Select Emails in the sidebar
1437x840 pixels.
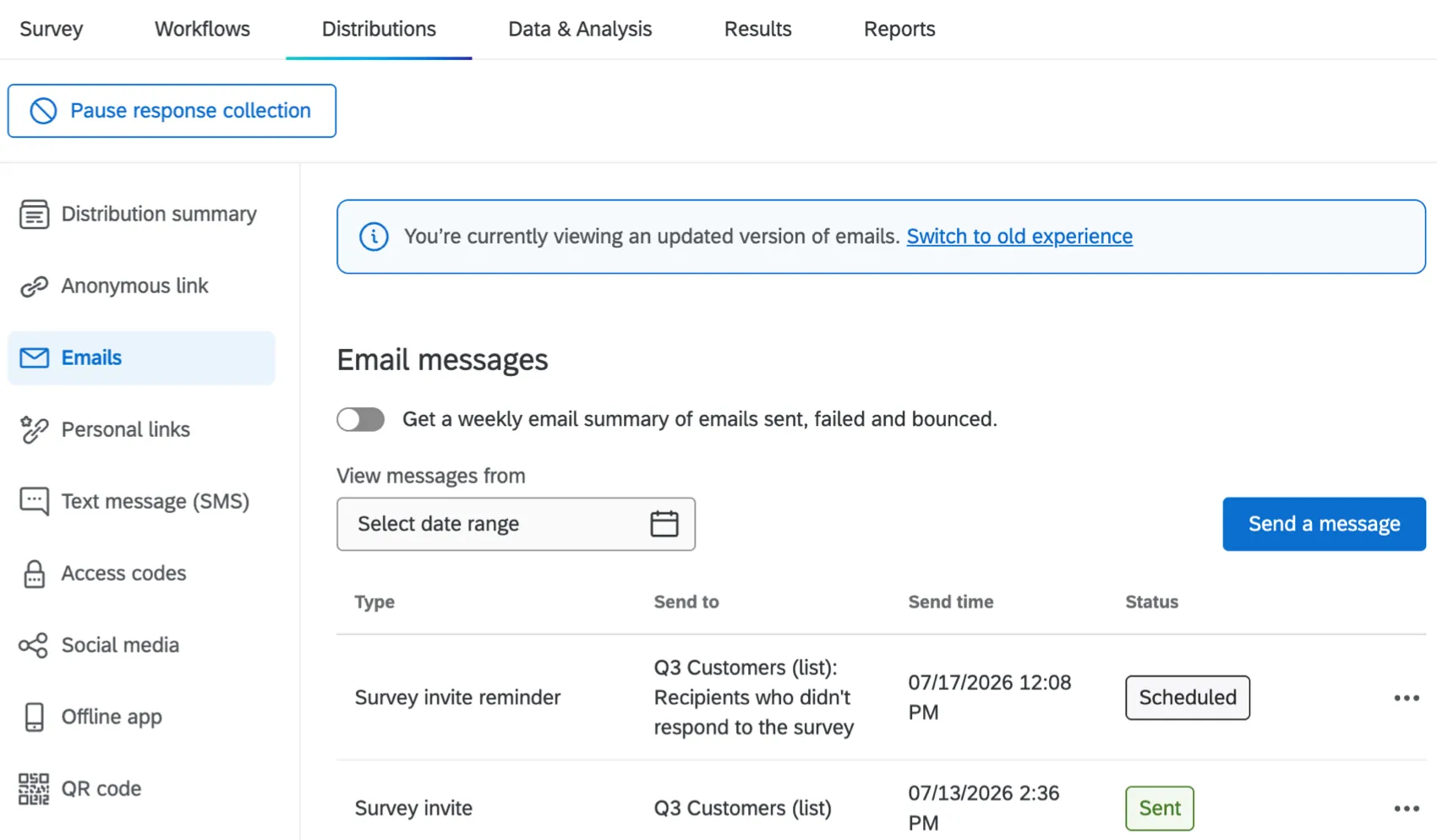(141, 358)
